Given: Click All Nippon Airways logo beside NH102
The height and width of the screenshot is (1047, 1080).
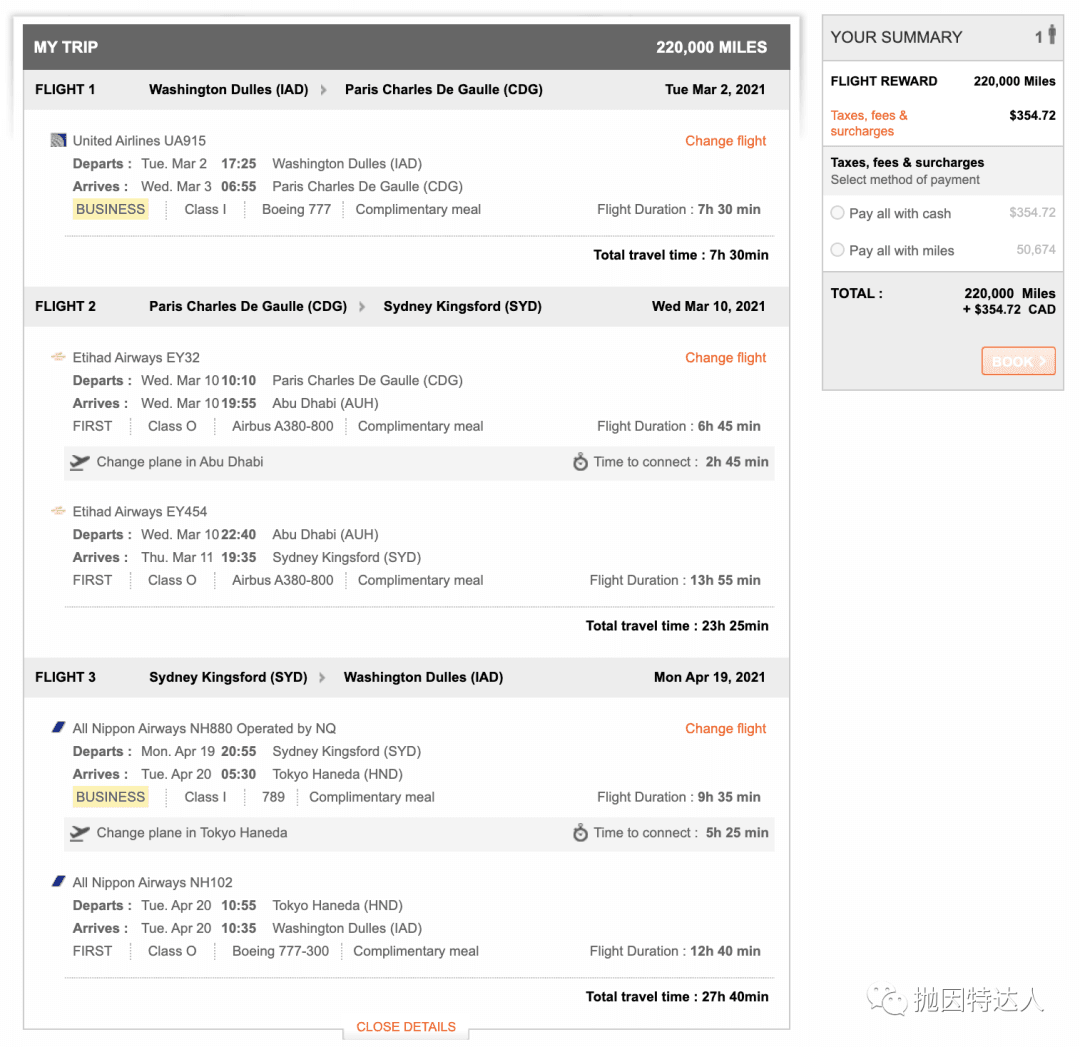Looking at the screenshot, I should [x=58, y=882].
